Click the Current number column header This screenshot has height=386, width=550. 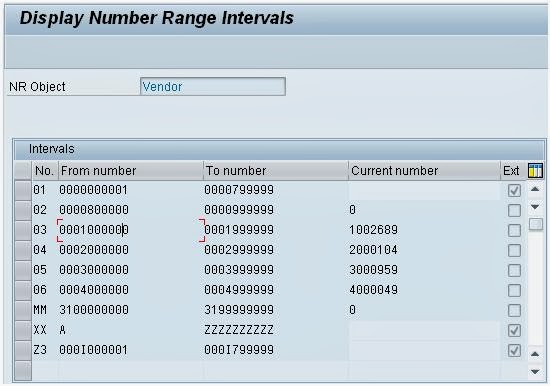tap(424, 171)
